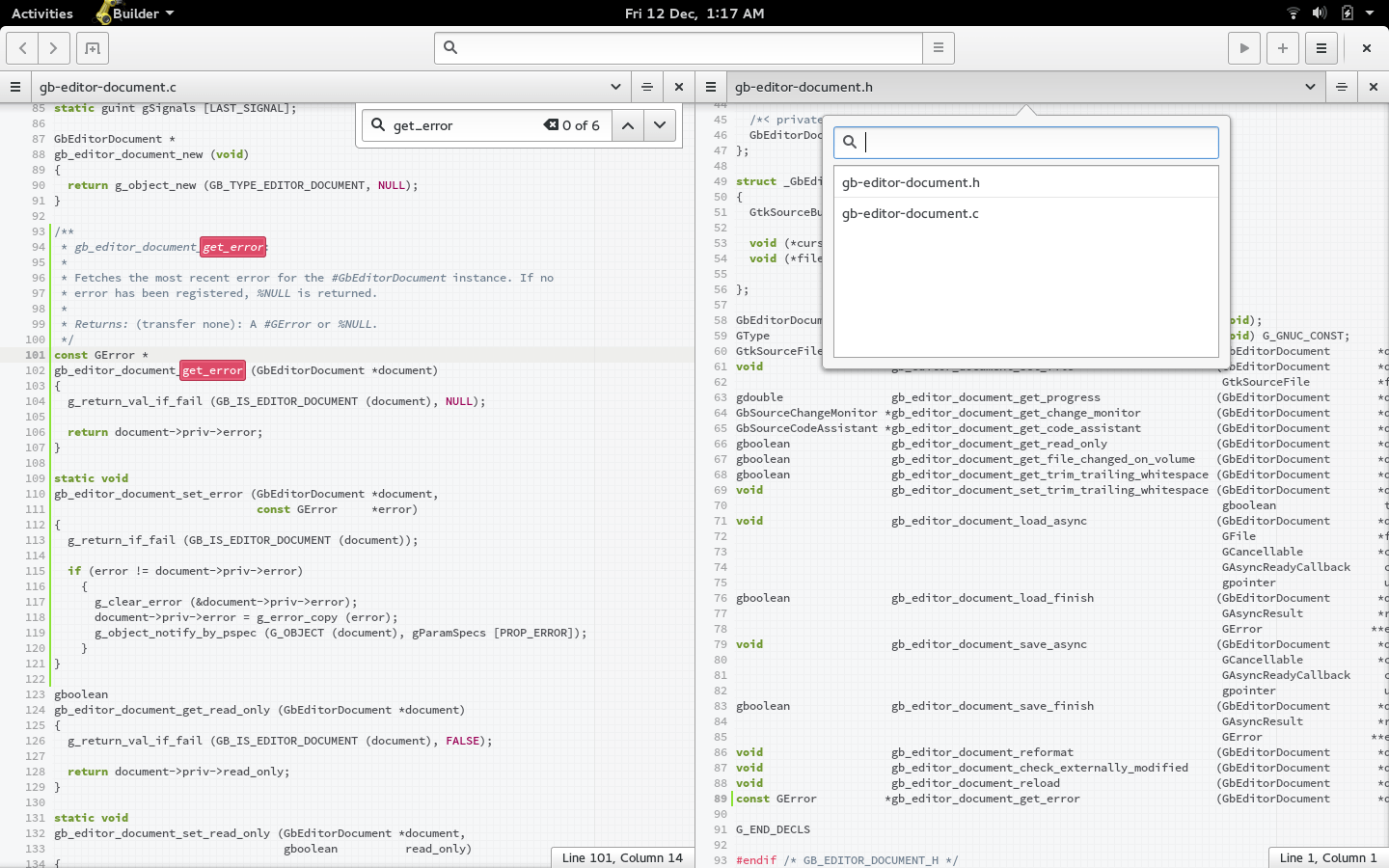Open the gb-editor-document.c title dropdown
This screenshot has height=868, width=1389.
[x=616, y=87]
